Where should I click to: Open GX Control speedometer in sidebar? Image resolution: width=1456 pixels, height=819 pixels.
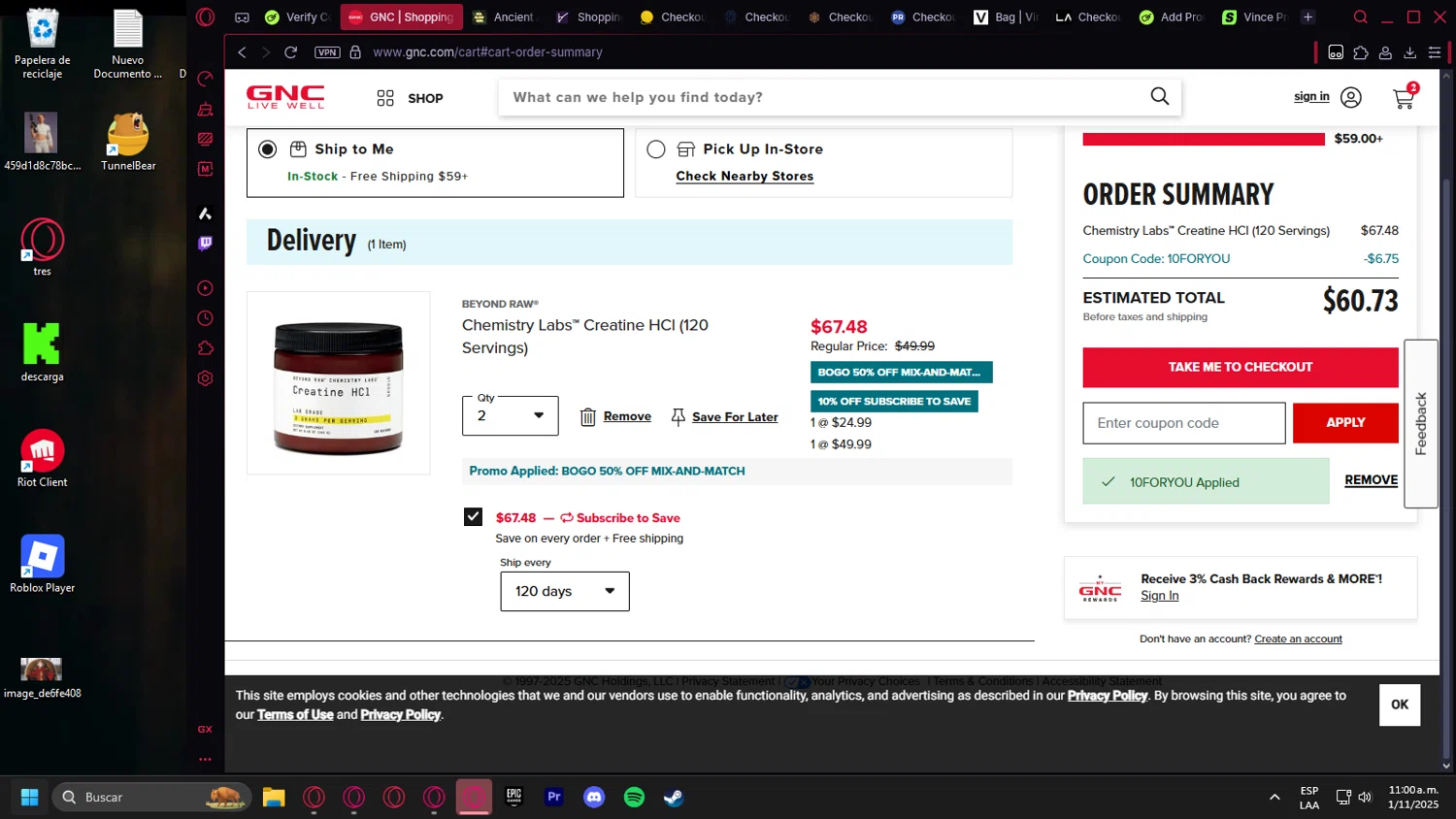(205, 79)
